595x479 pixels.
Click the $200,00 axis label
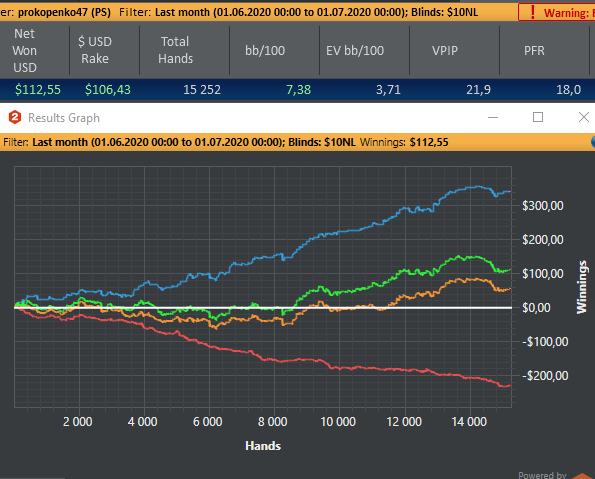click(543, 240)
